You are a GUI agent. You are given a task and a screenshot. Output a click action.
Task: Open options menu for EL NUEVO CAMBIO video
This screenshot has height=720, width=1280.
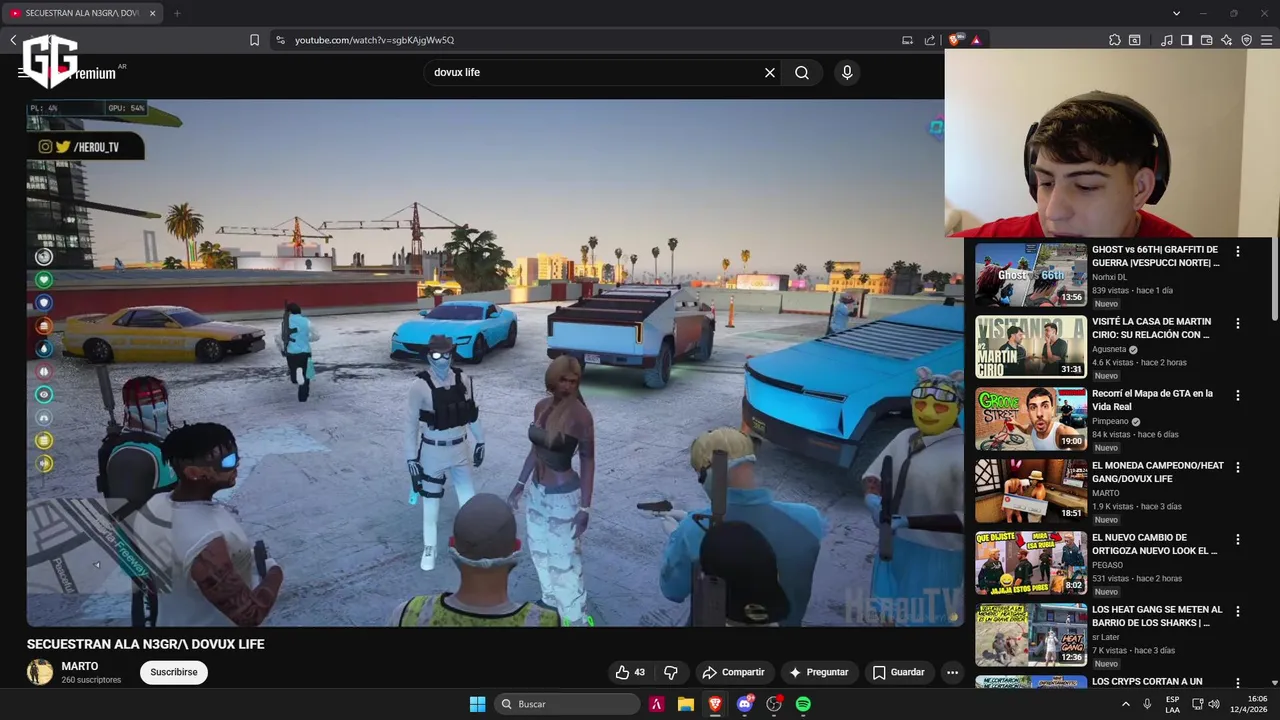[x=1238, y=540]
